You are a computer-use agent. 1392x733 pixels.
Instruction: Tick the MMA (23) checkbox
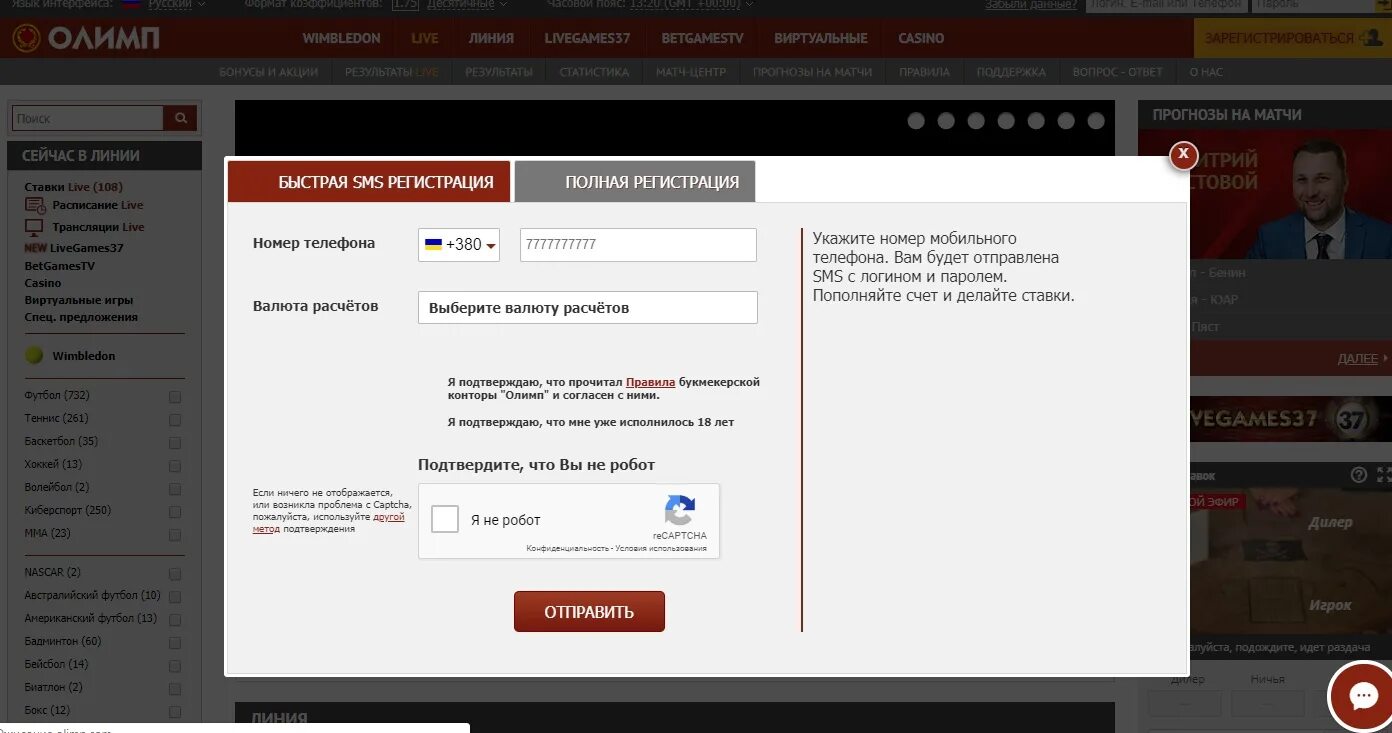click(x=175, y=535)
